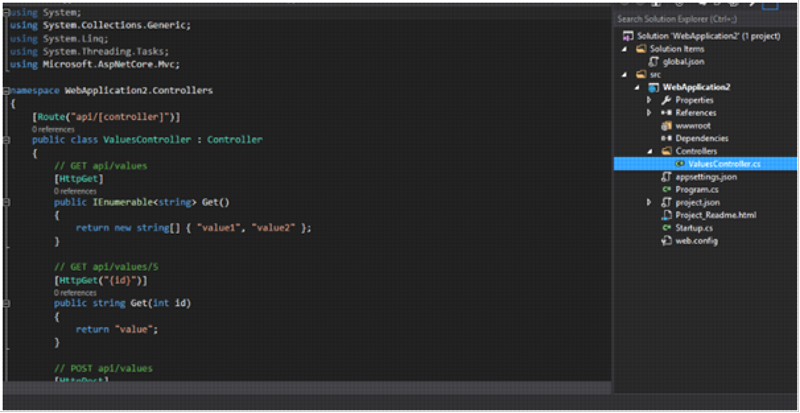Screen dimensions: 800x413
Task: Click the Project_Readme.html file icon
Action: pos(666,215)
